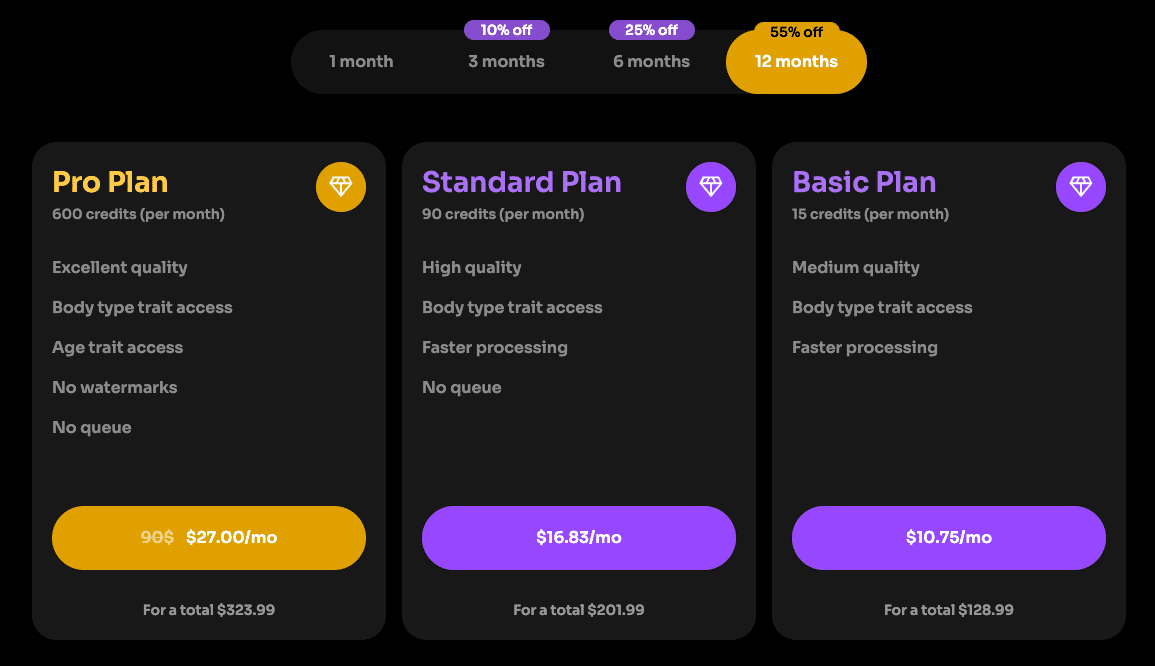Click the Standard Plan title
The width and height of the screenshot is (1155, 666).
tap(521, 182)
